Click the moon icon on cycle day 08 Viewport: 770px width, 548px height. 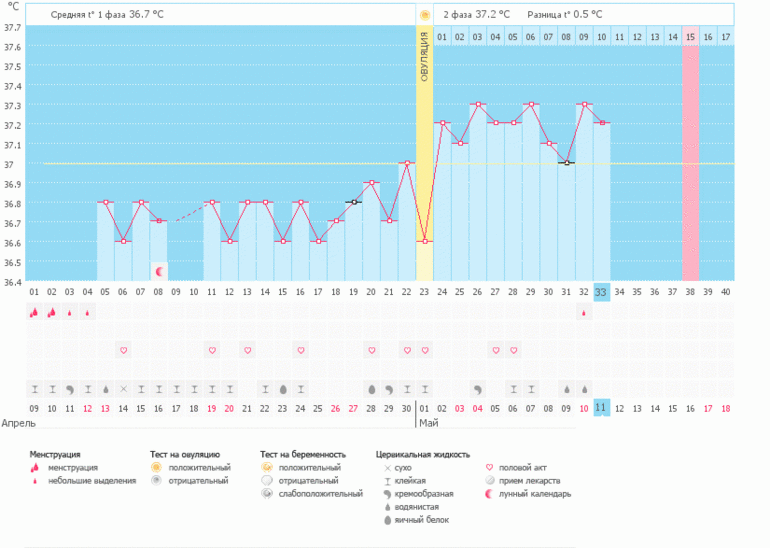click(159, 271)
